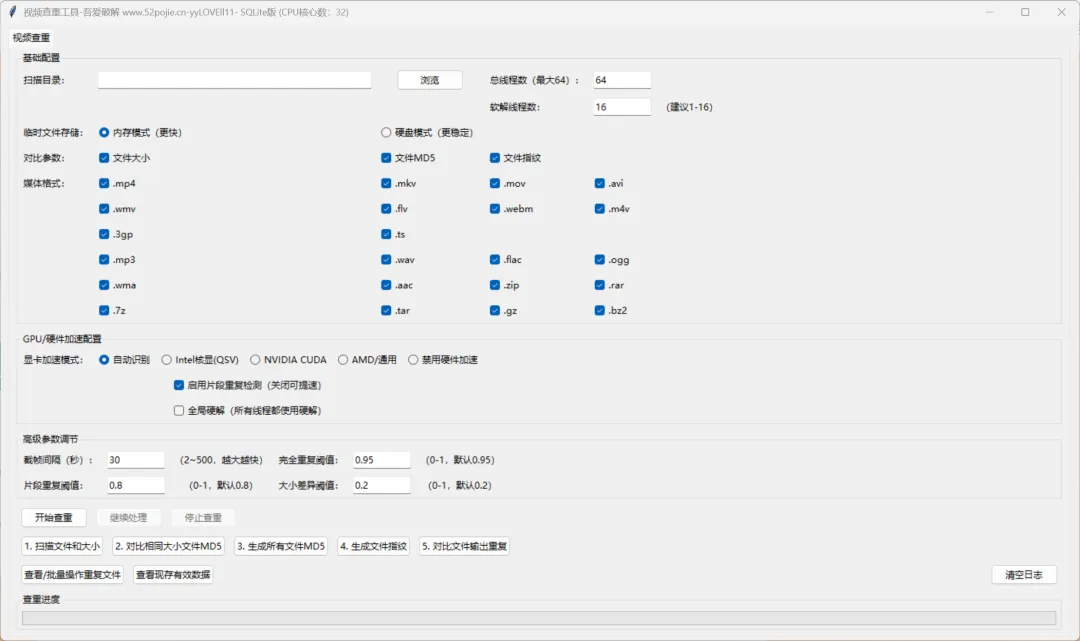Screen dimensions: 1080x641
Task: Toggle the 文件大小 checkbox
Action: click(104, 158)
